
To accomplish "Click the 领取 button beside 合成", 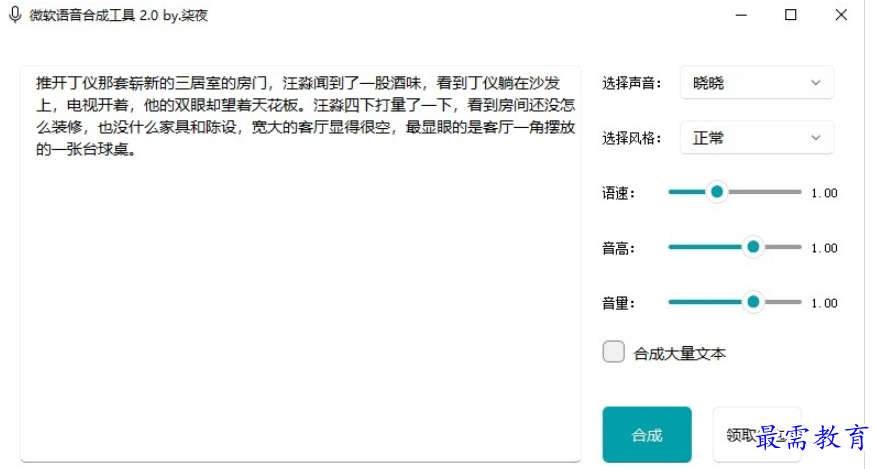I will [x=757, y=435].
